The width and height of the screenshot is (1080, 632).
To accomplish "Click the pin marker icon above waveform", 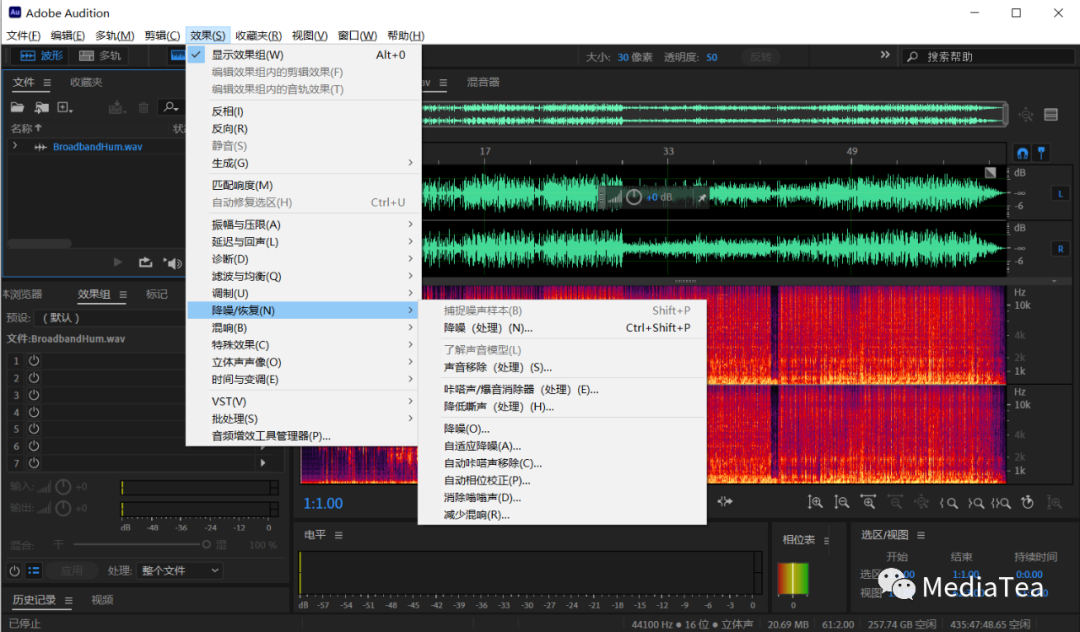I will coord(1041,153).
